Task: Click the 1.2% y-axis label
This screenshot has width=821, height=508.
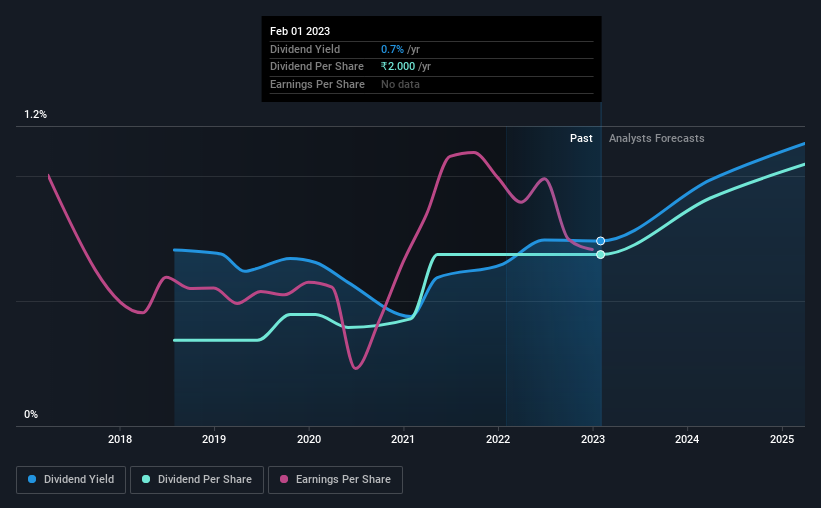Action: (36, 115)
